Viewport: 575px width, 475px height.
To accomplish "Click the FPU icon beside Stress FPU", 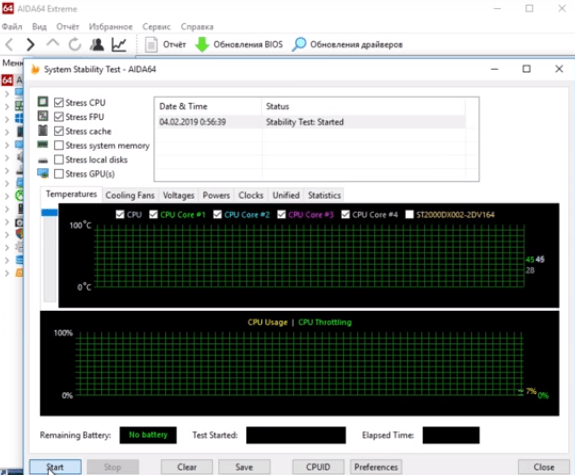I will pyautogui.click(x=43, y=116).
